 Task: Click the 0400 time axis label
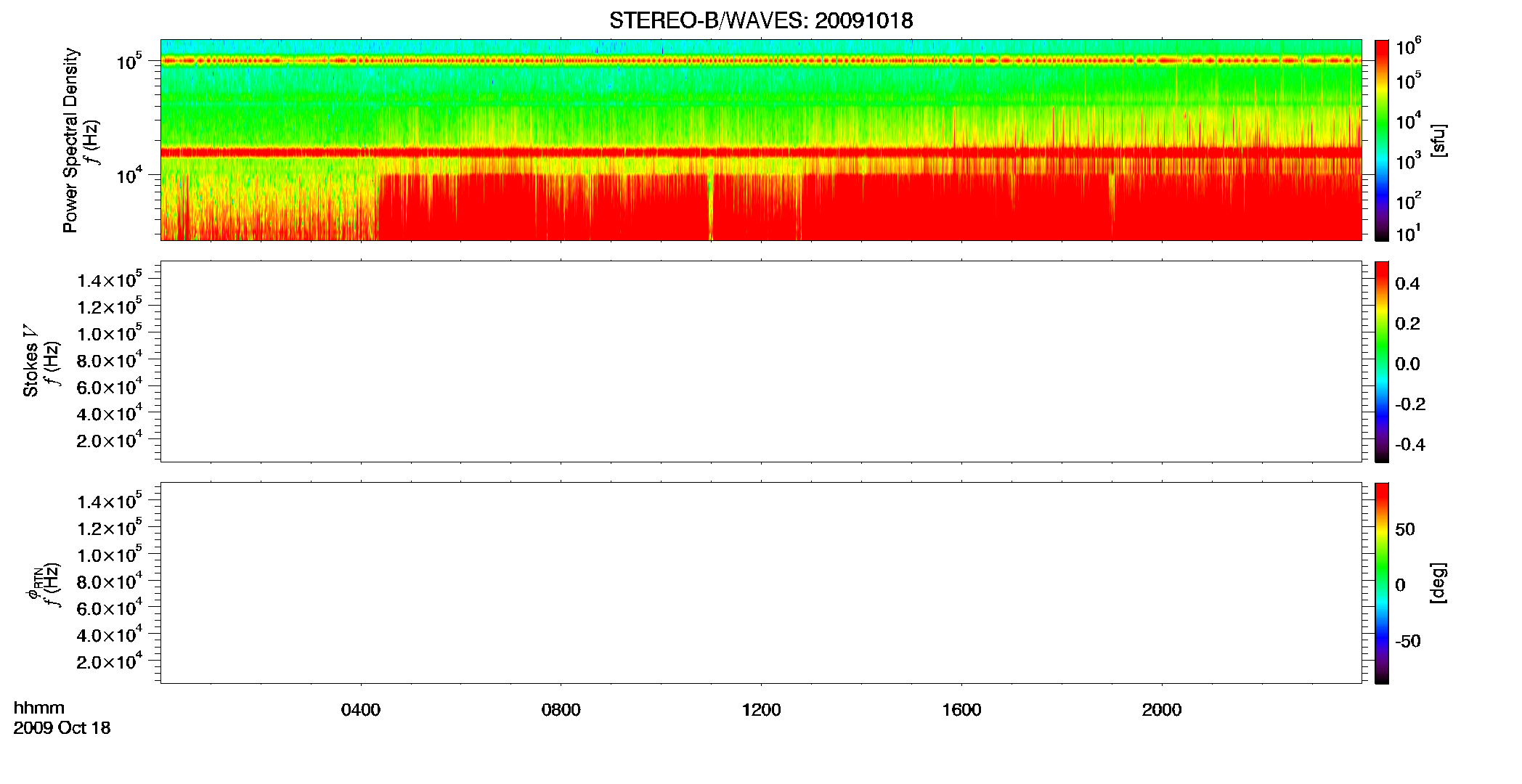[x=361, y=710]
